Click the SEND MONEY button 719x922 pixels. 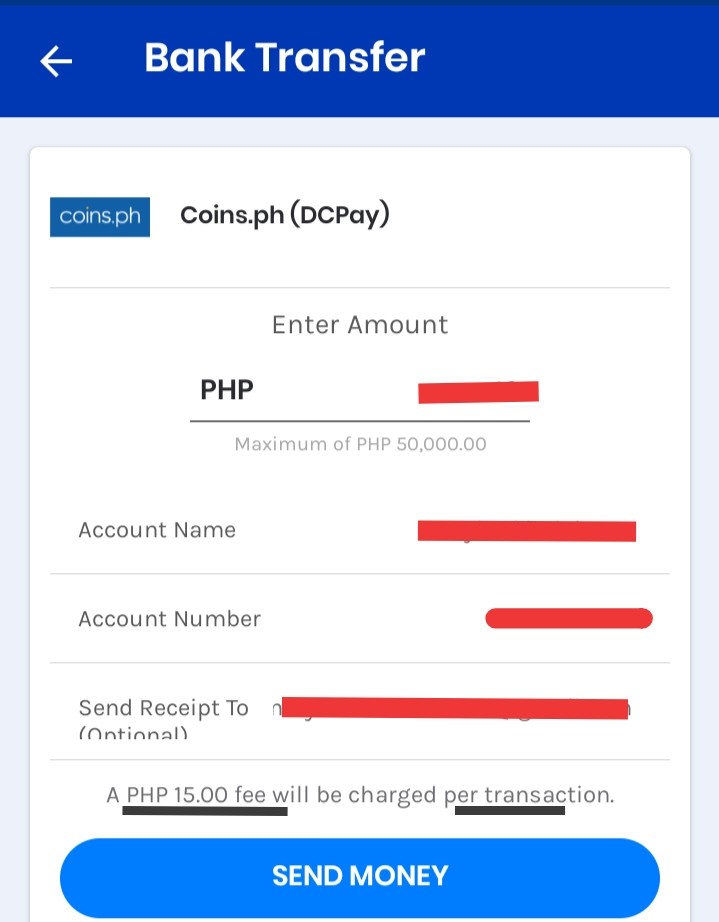[360, 877]
